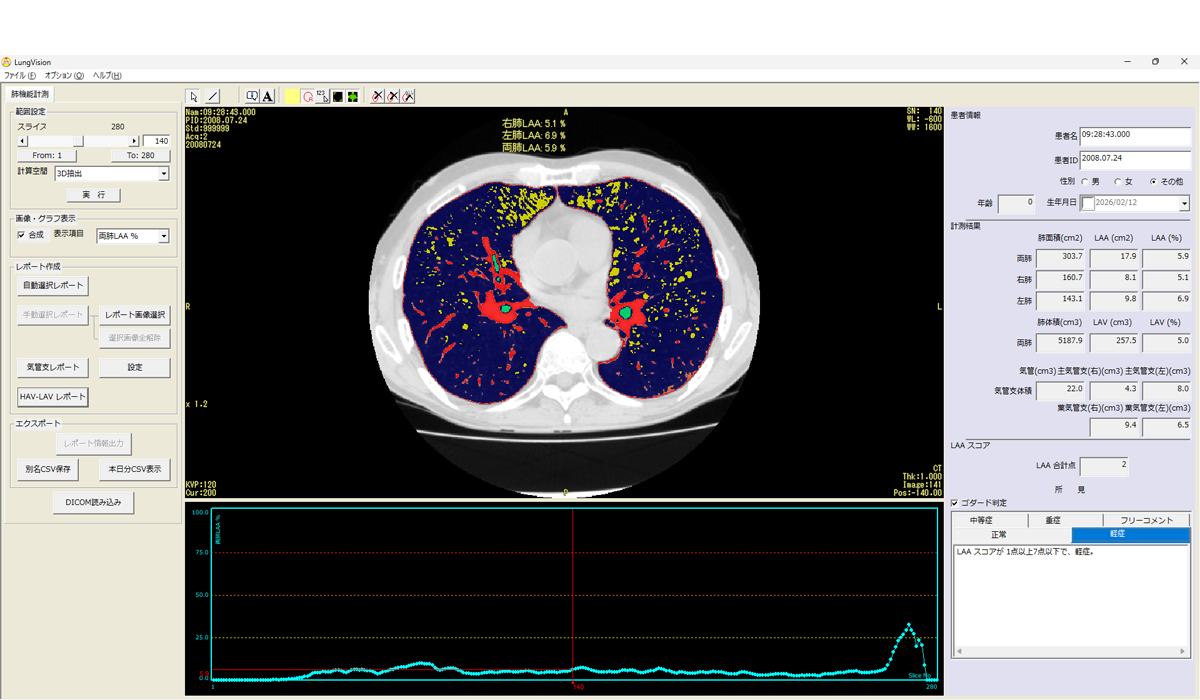This screenshot has width=1200, height=700.
Task: Click the slice slider thumb
Action: pos(79,141)
